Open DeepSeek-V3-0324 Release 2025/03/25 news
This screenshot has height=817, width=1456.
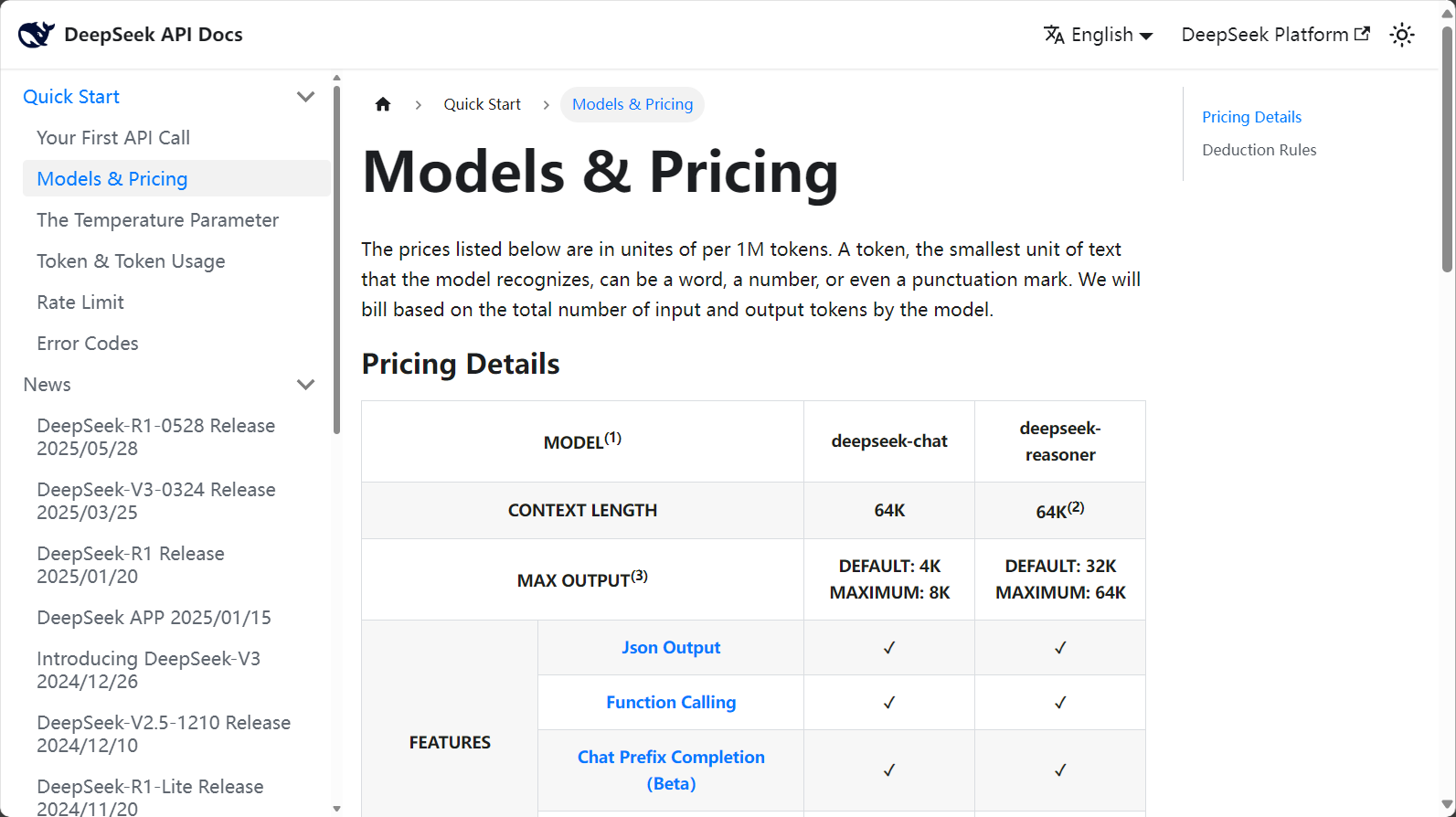156,501
